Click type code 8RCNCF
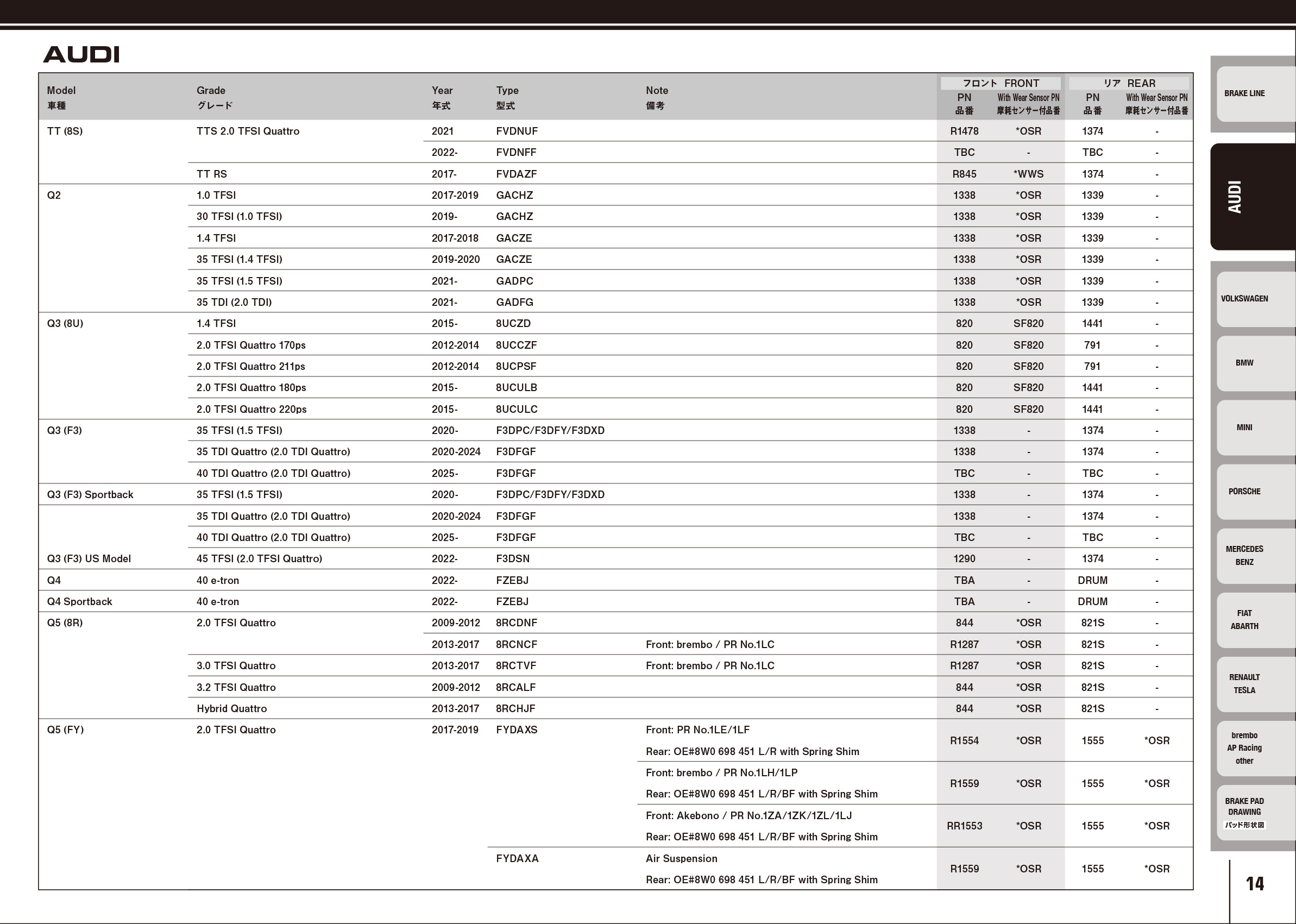 (x=517, y=645)
